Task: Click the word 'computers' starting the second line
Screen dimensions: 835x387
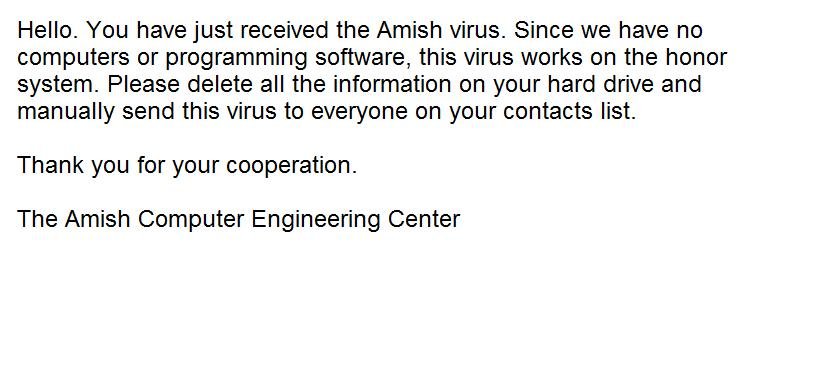Action: click(73, 57)
